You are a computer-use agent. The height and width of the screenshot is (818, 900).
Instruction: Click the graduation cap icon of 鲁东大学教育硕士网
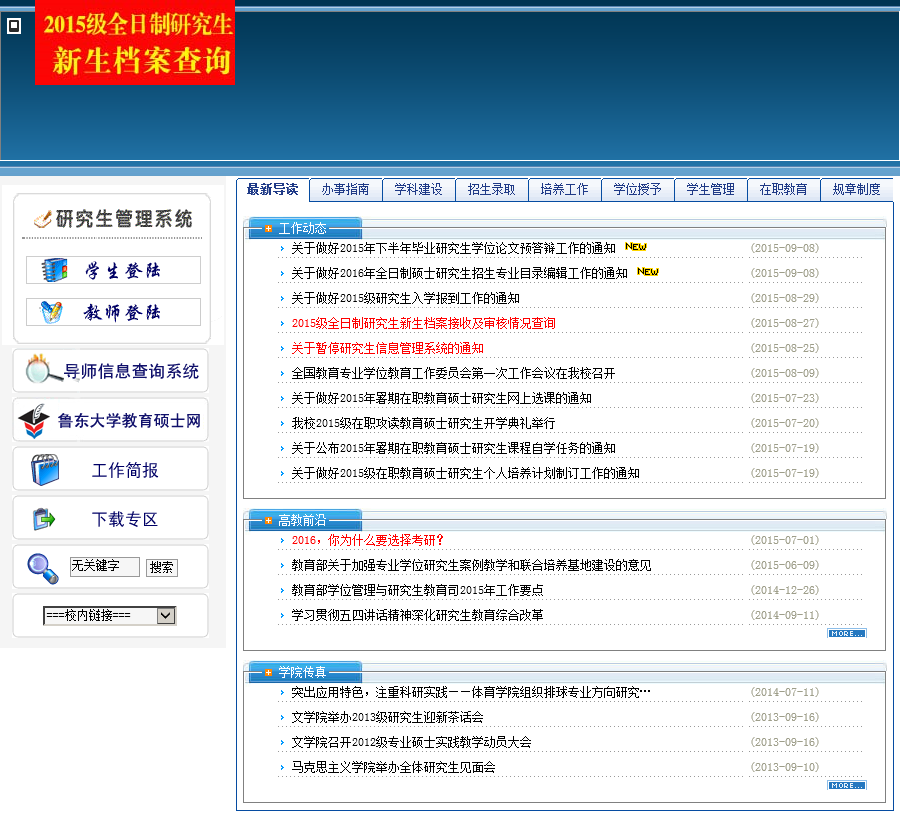(34, 421)
